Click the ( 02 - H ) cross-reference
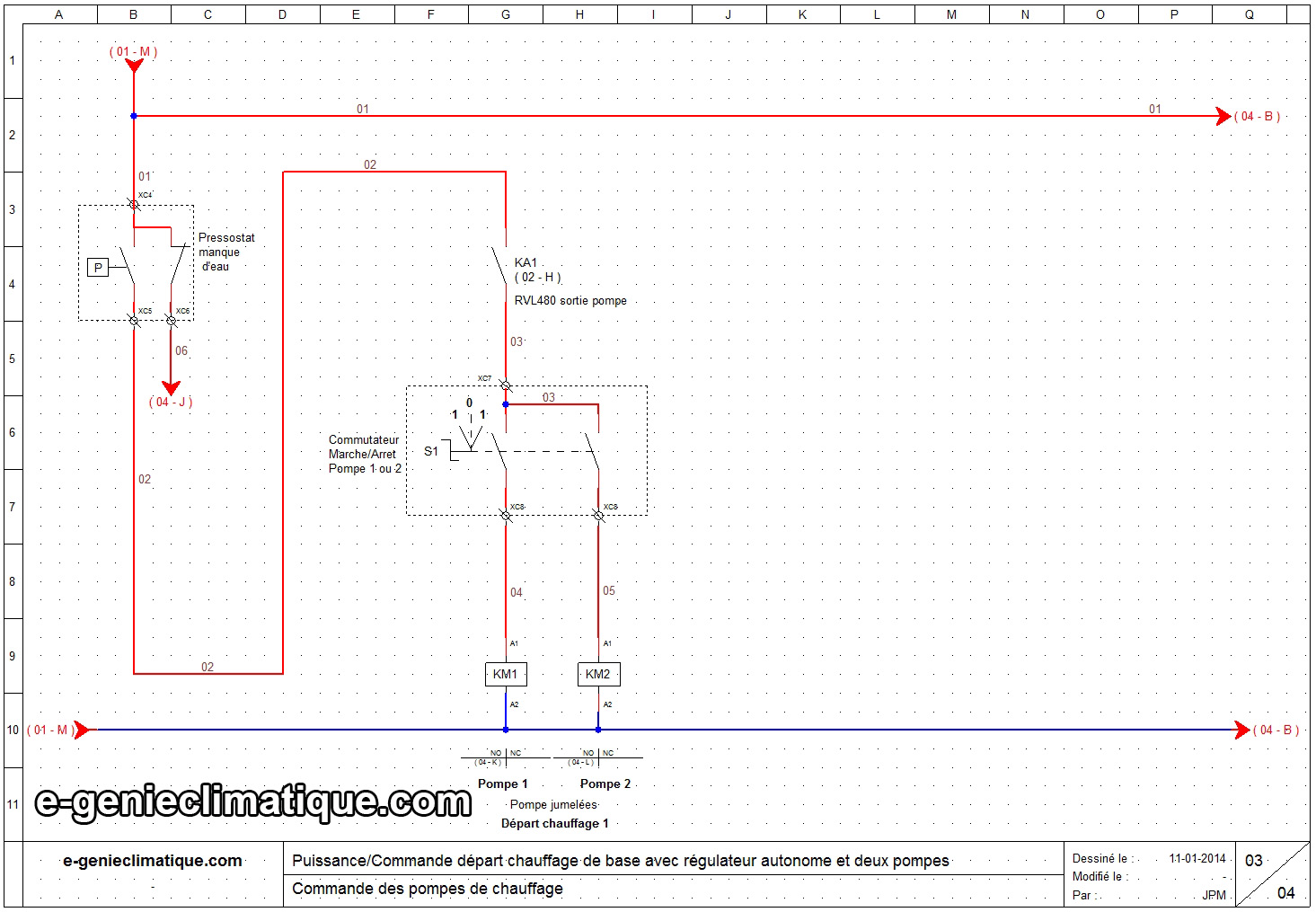Screen dimensions: 1316x912 [x=538, y=278]
